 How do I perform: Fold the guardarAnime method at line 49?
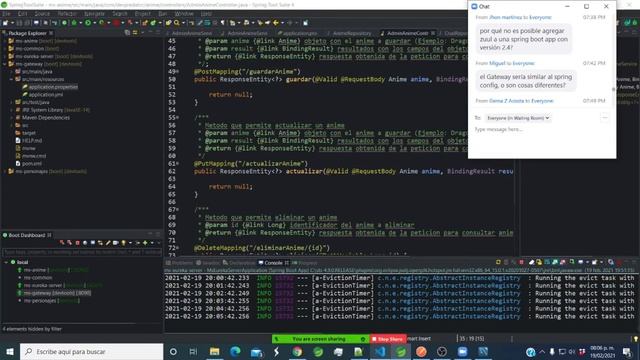tap(178, 71)
